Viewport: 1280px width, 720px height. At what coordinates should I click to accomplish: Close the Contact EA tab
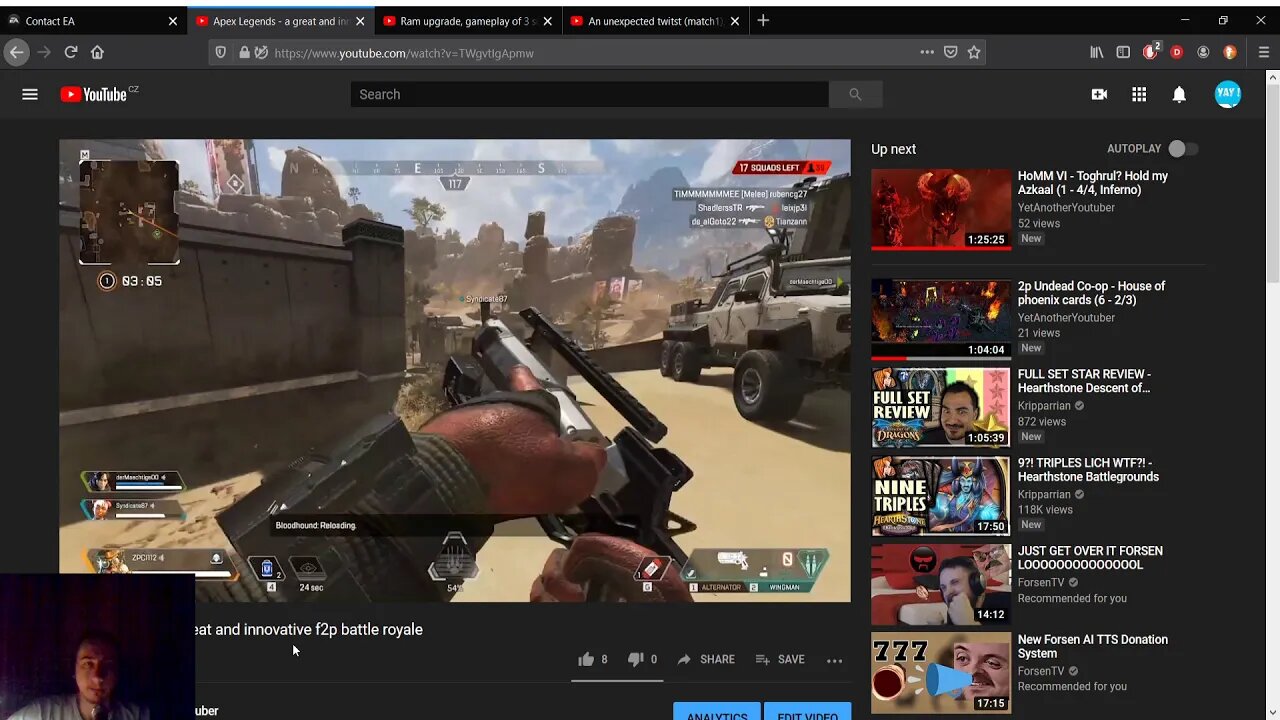click(x=172, y=20)
